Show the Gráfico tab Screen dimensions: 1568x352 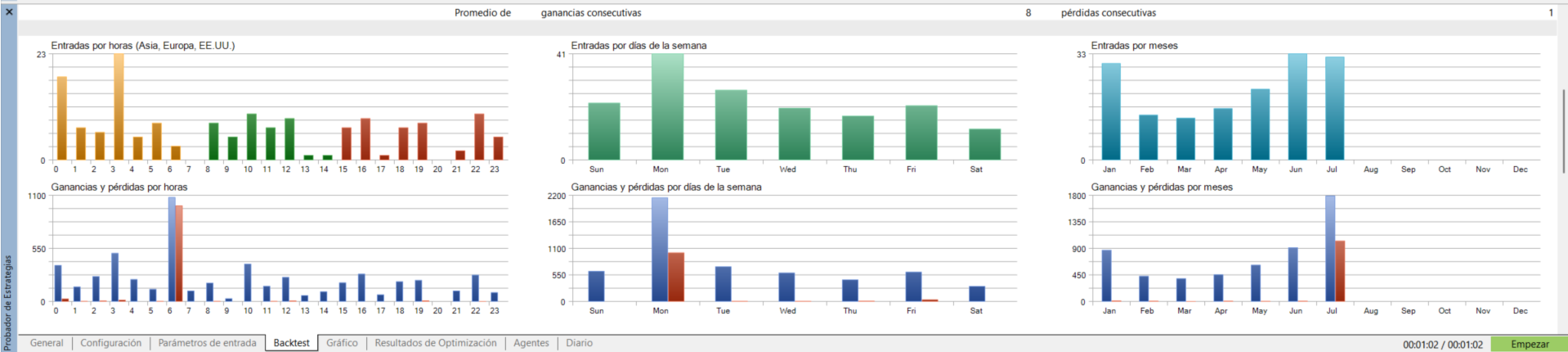pyautogui.click(x=342, y=343)
